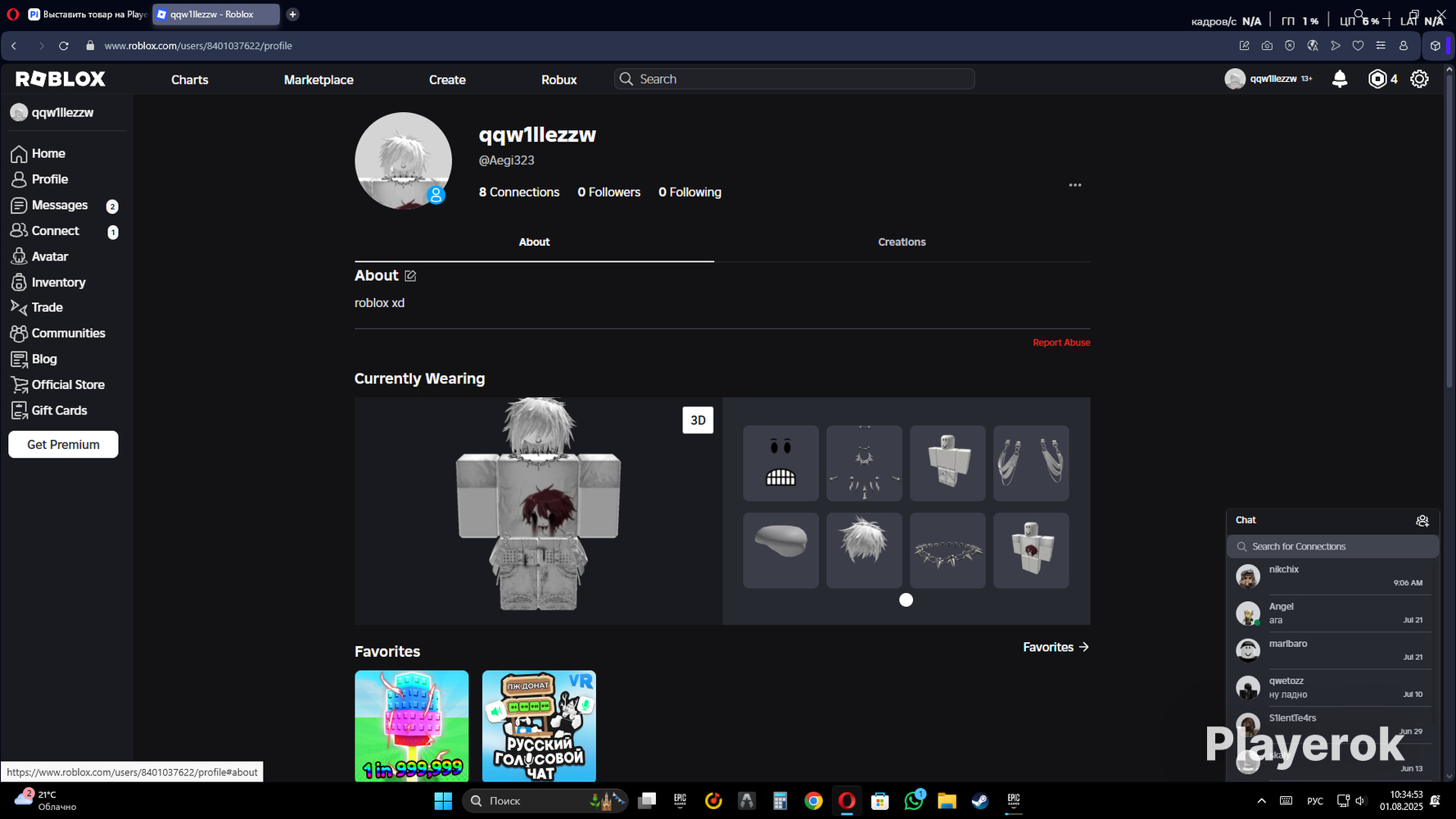1456x819 pixels.
Task: Open chat connections icon in Chat header
Action: pyautogui.click(x=1422, y=521)
